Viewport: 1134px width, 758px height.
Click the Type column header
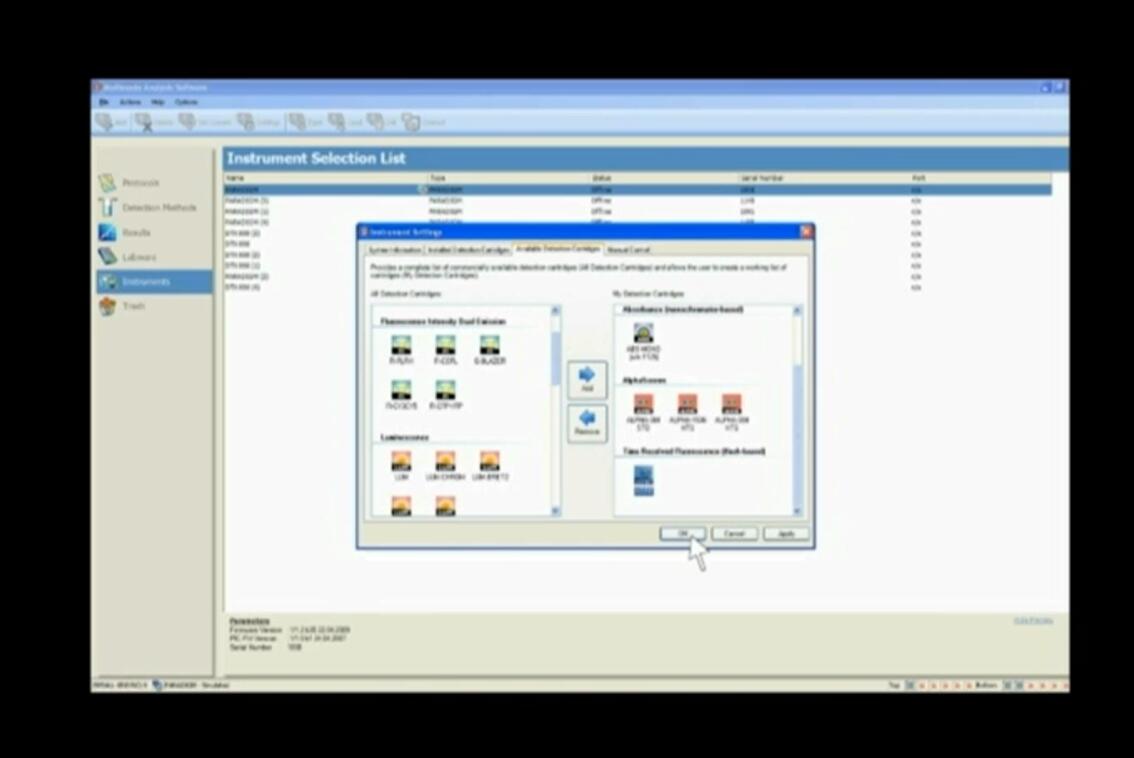[508, 178]
